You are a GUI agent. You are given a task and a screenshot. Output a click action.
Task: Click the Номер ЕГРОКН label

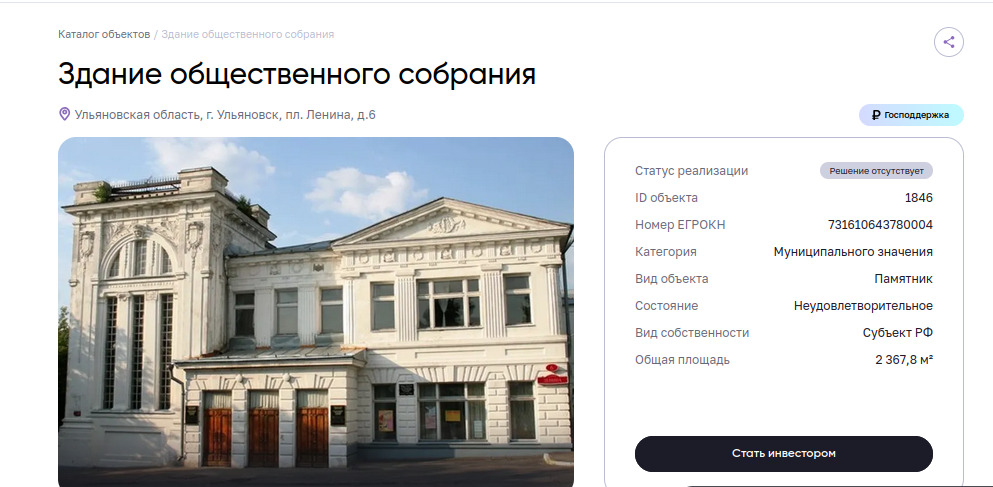point(680,225)
